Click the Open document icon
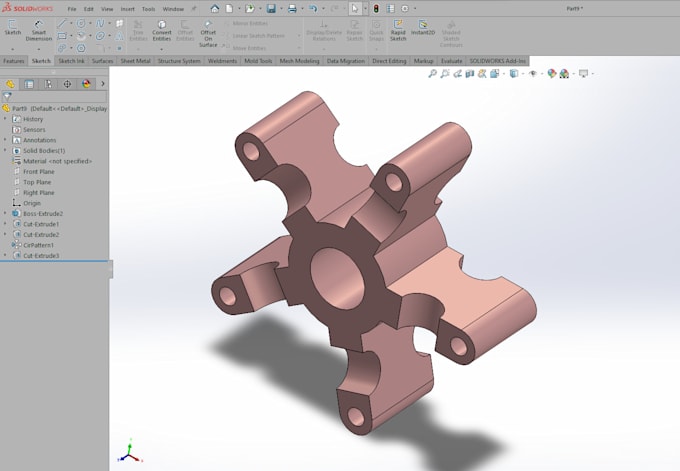Screen dimensions: 680x471 [x=250, y=8]
